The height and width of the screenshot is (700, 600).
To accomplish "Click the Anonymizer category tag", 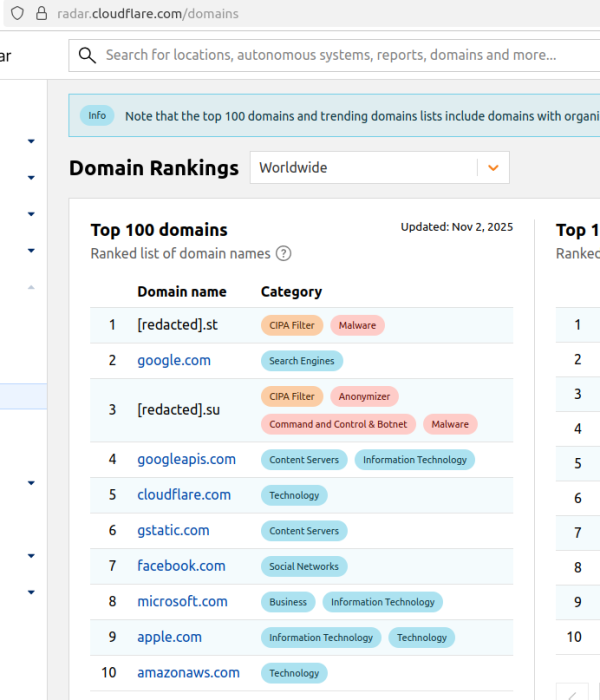I will pos(364,397).
